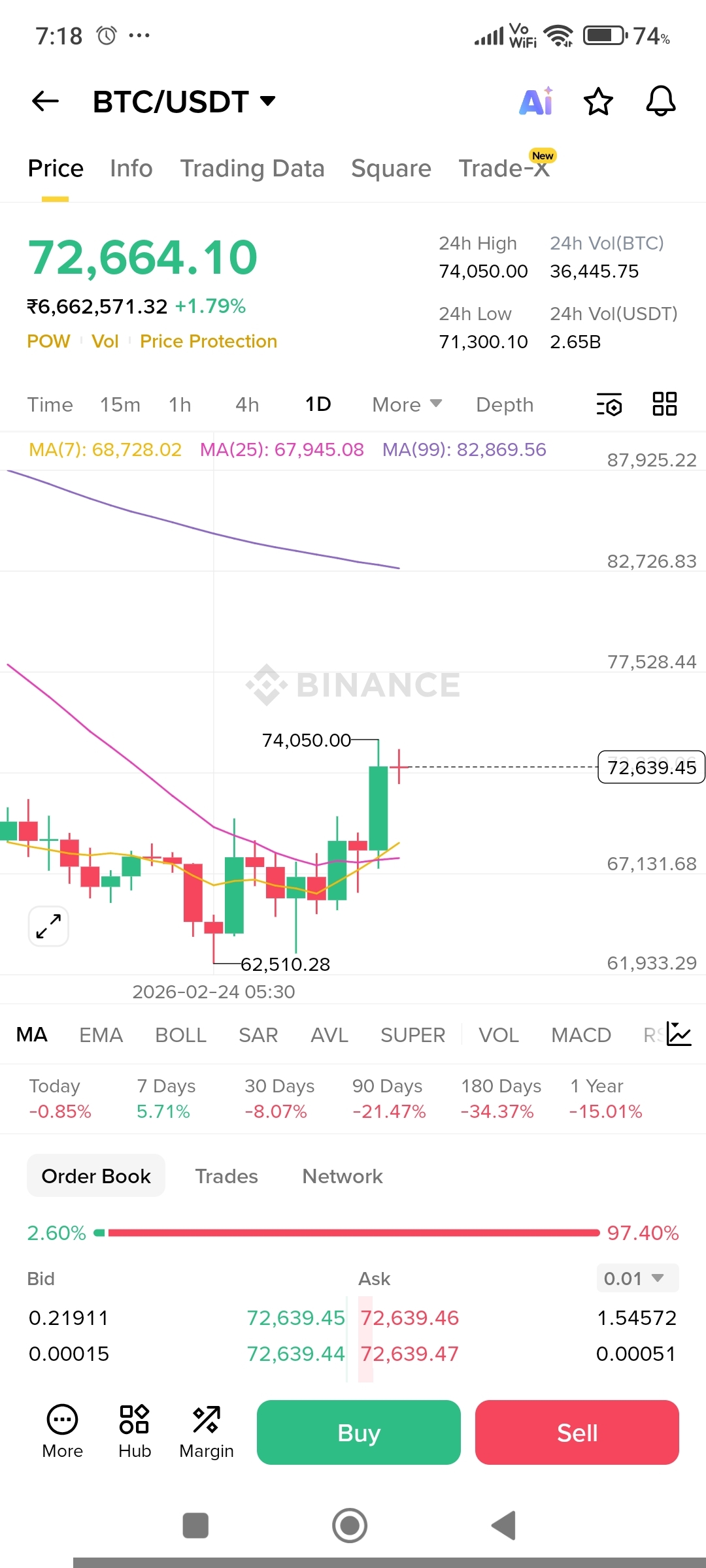Open chart settings icon
The image size is (706, 1568).
609,404
